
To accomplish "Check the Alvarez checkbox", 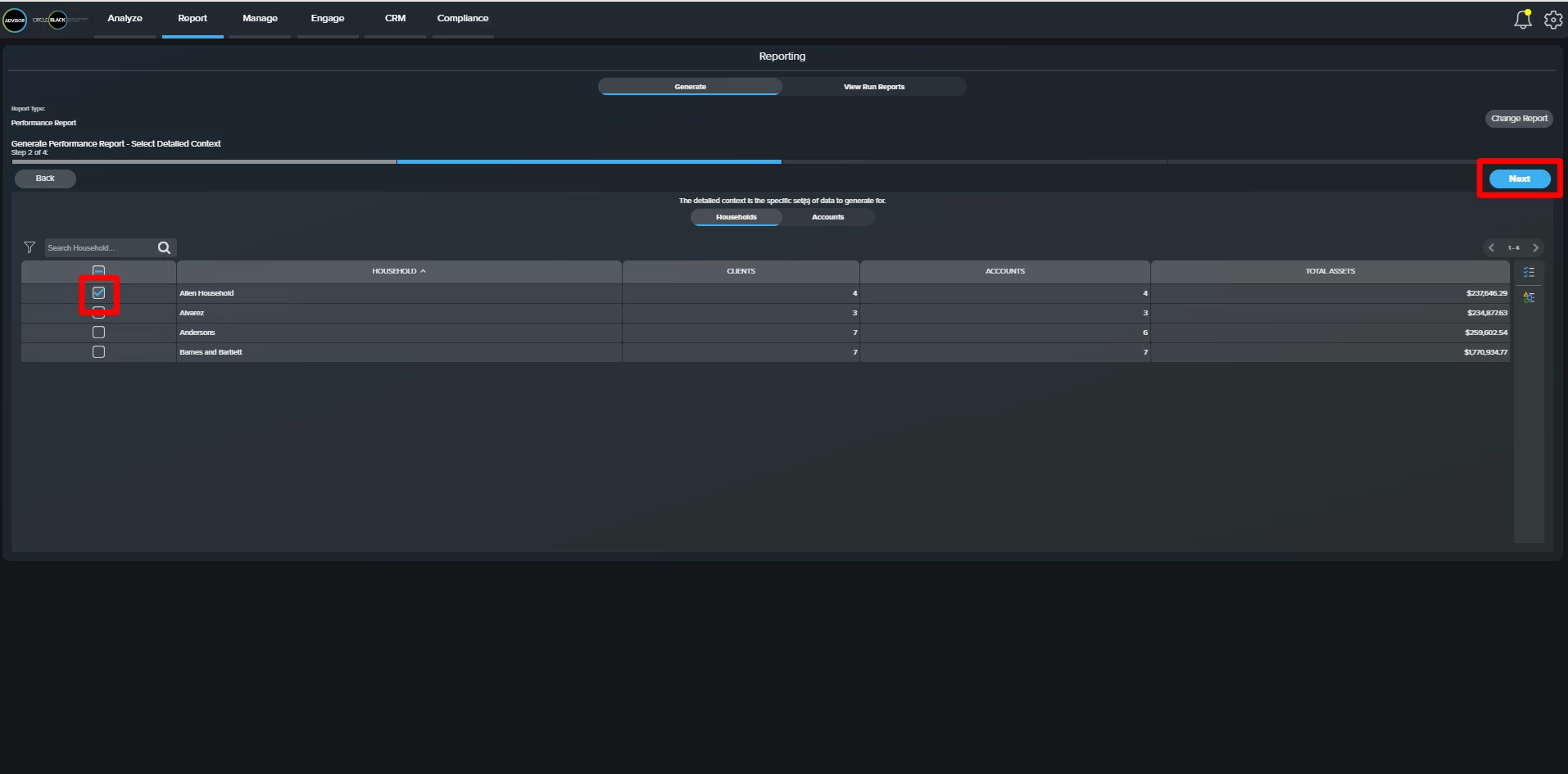I will (98, 313).
